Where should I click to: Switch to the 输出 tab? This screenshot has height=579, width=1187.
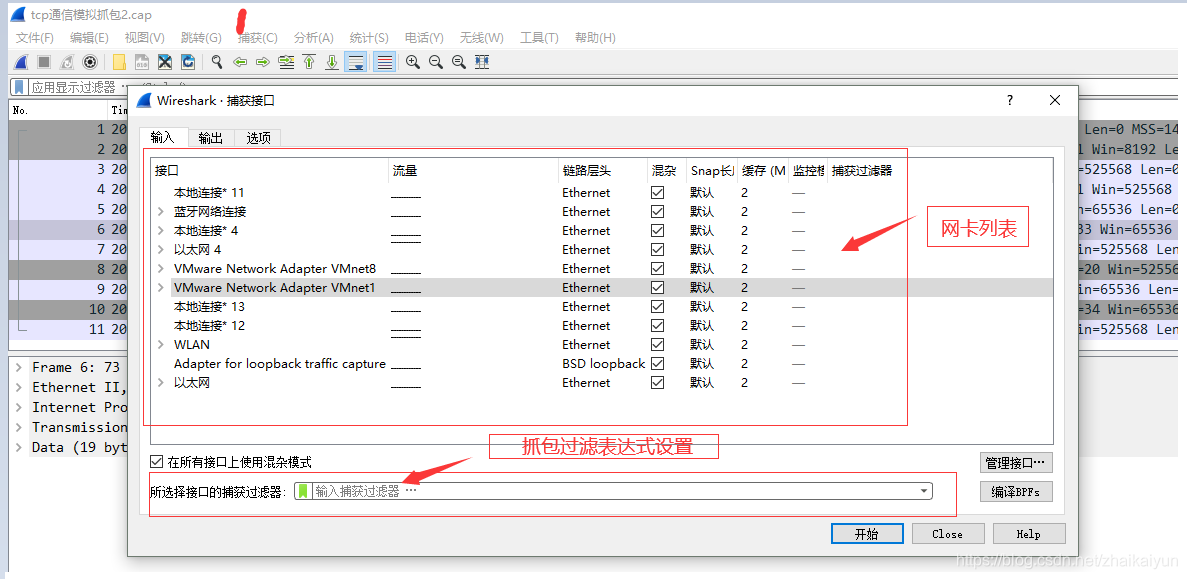[x=210, y=138]
